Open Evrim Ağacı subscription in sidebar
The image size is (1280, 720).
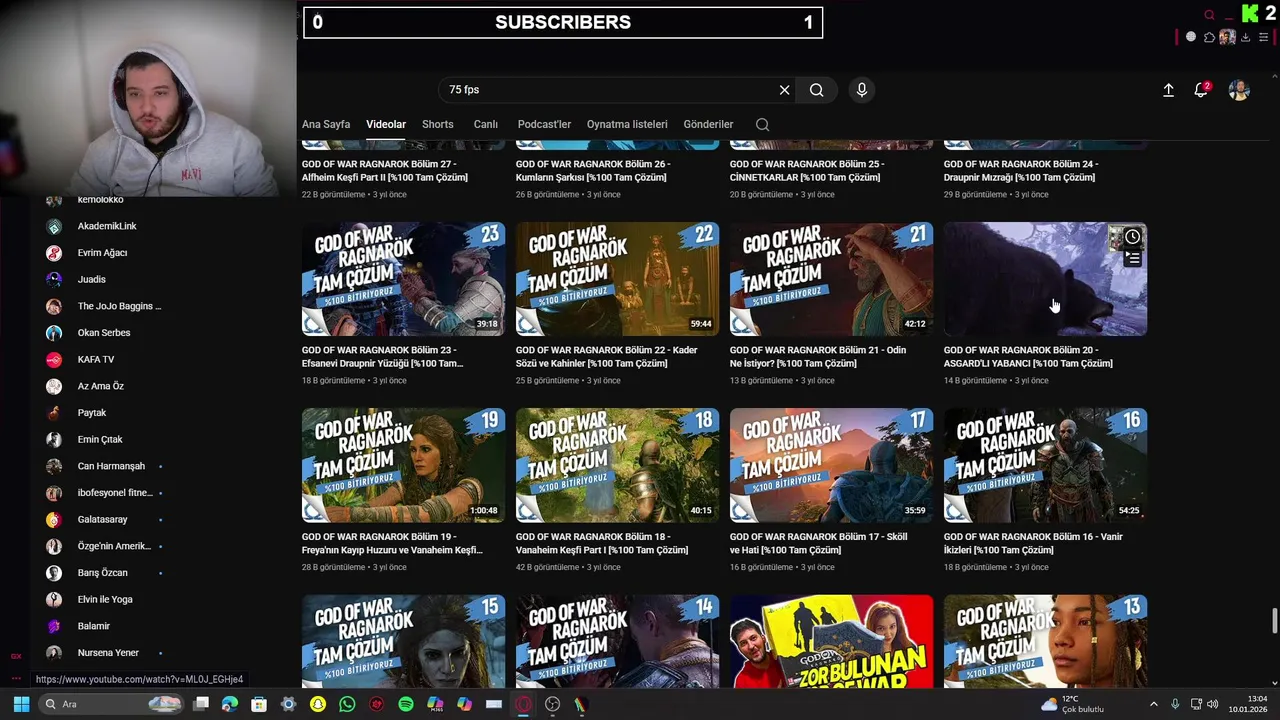[x=102, y=253]
